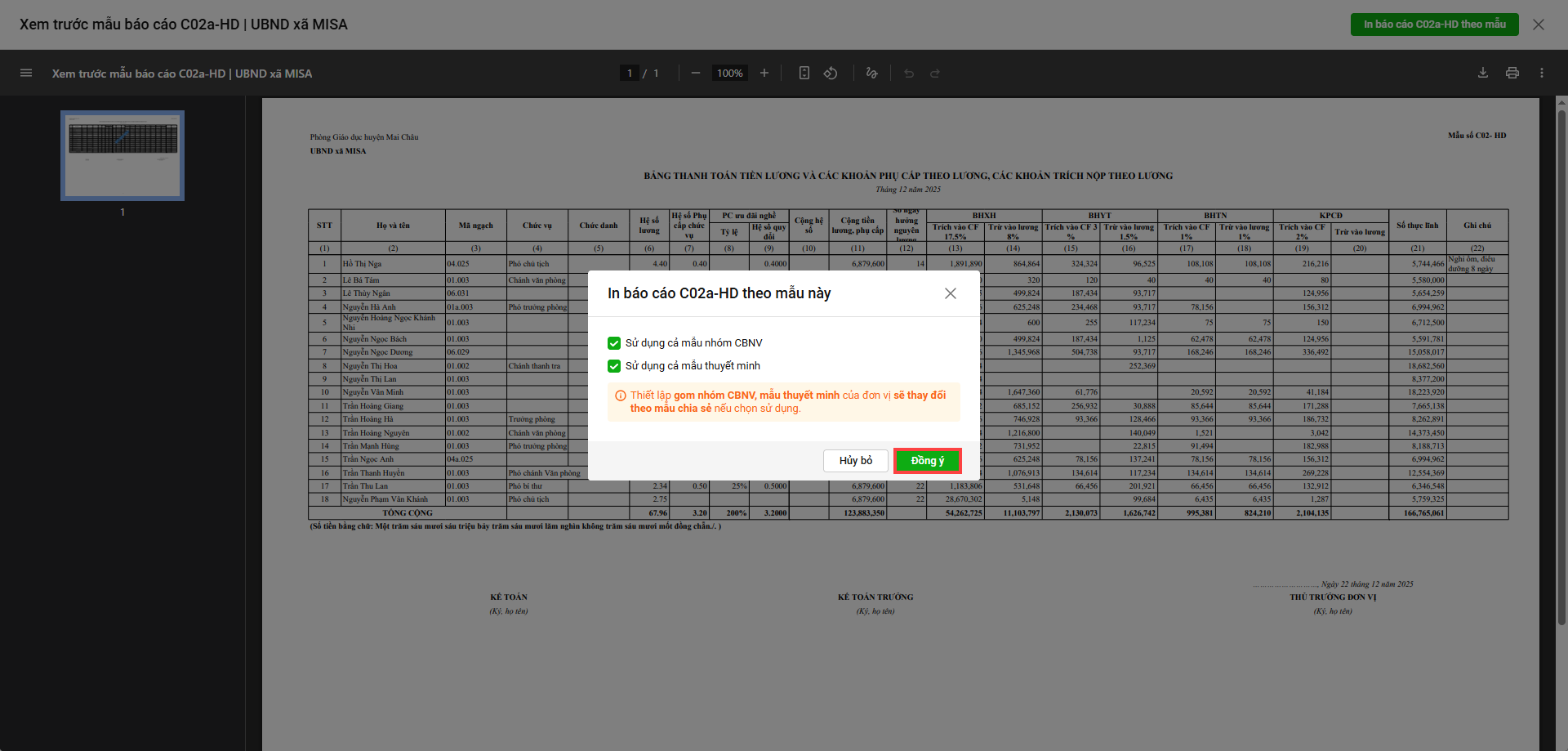The image size is (1568, 751).
Task: Click the zoom in plus icon
Action: click(764, 74)
